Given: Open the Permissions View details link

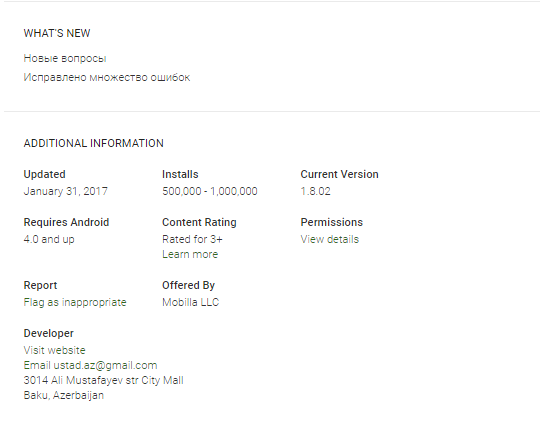Looking at the screenshot, I should pos(329,239).
